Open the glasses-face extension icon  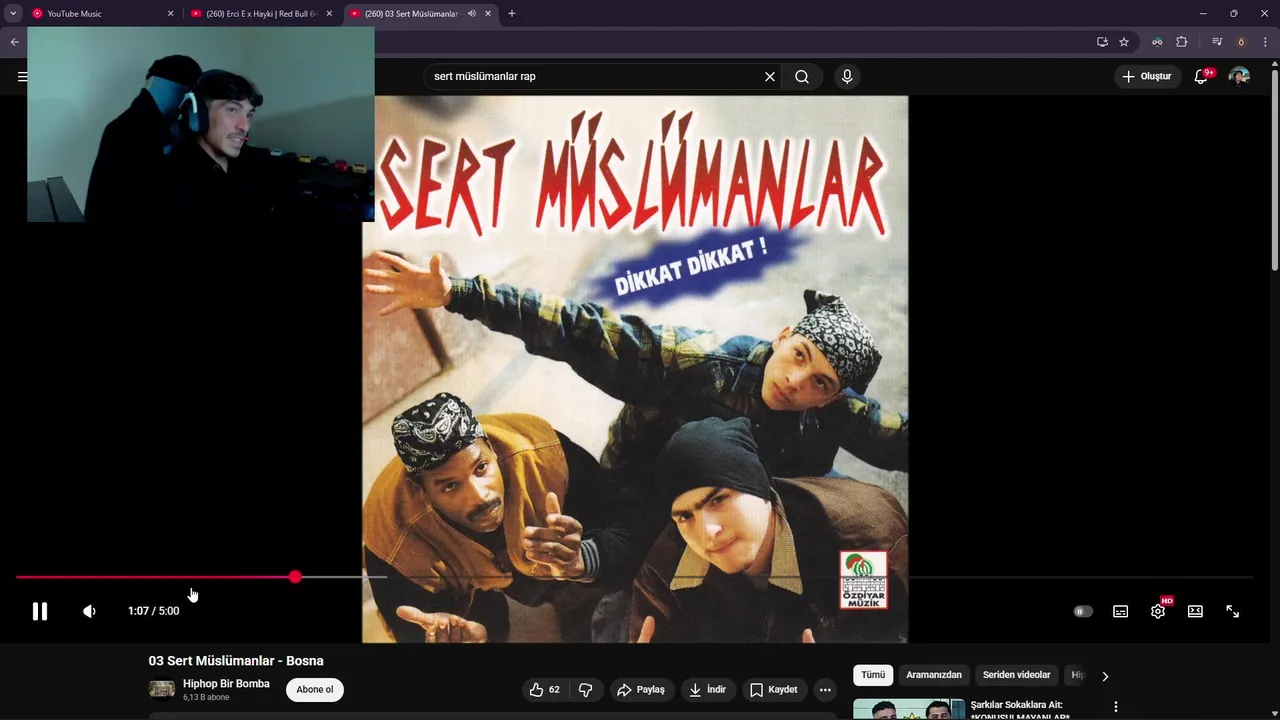1157,42
